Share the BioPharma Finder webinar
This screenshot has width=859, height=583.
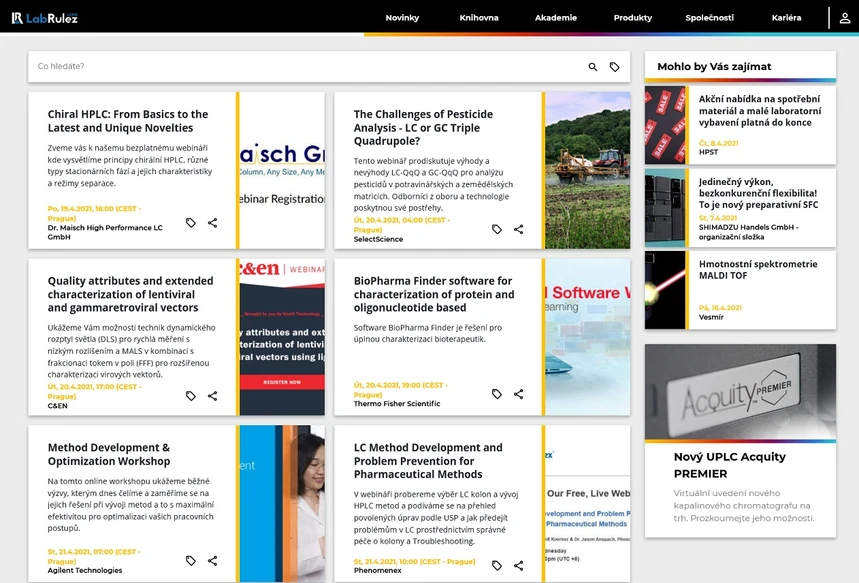(x=519, y=393)
